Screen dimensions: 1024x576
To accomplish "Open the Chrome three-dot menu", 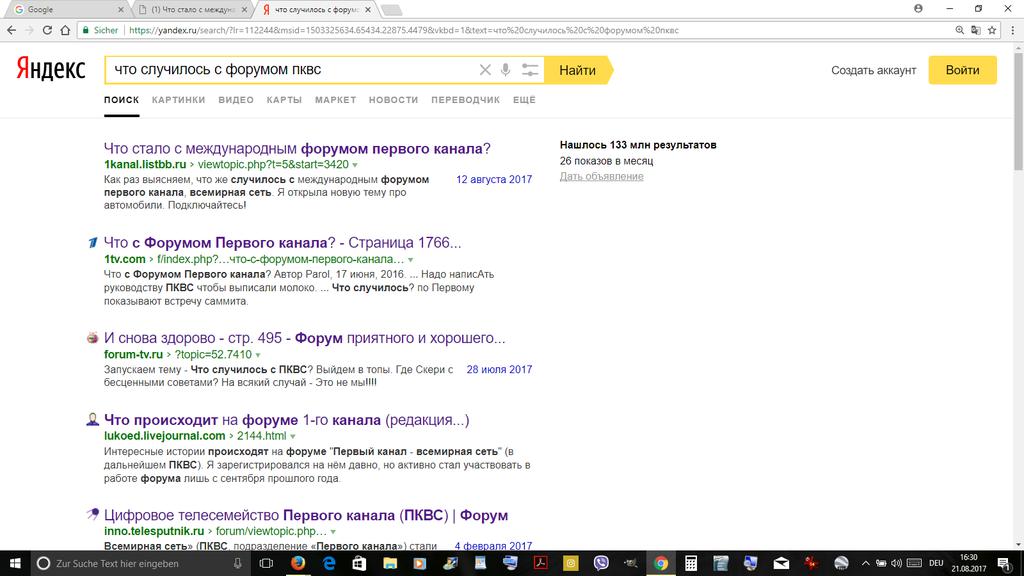I will click(x=1013, y=30).
